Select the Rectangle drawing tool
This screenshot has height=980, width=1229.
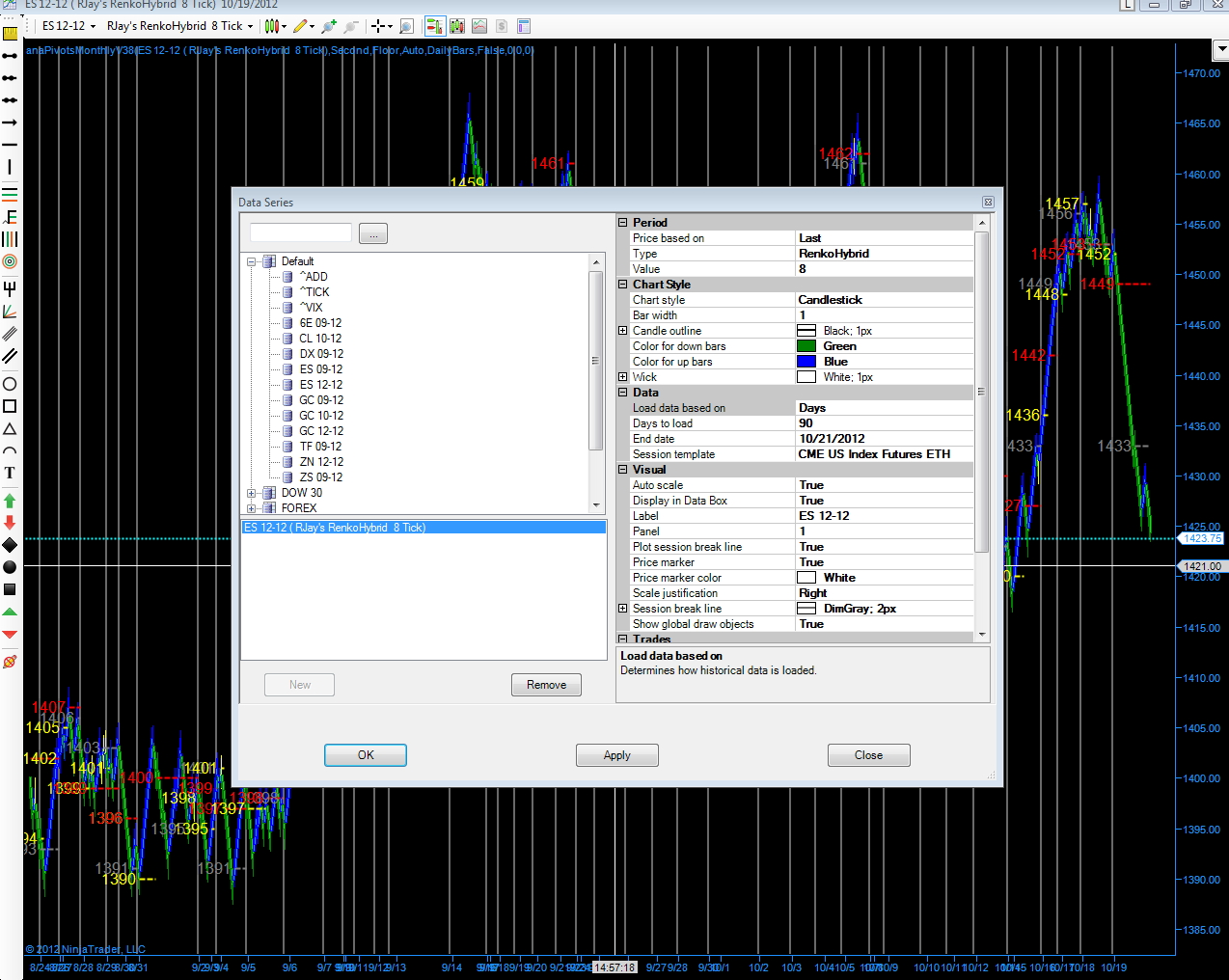(x=10, y=406)
